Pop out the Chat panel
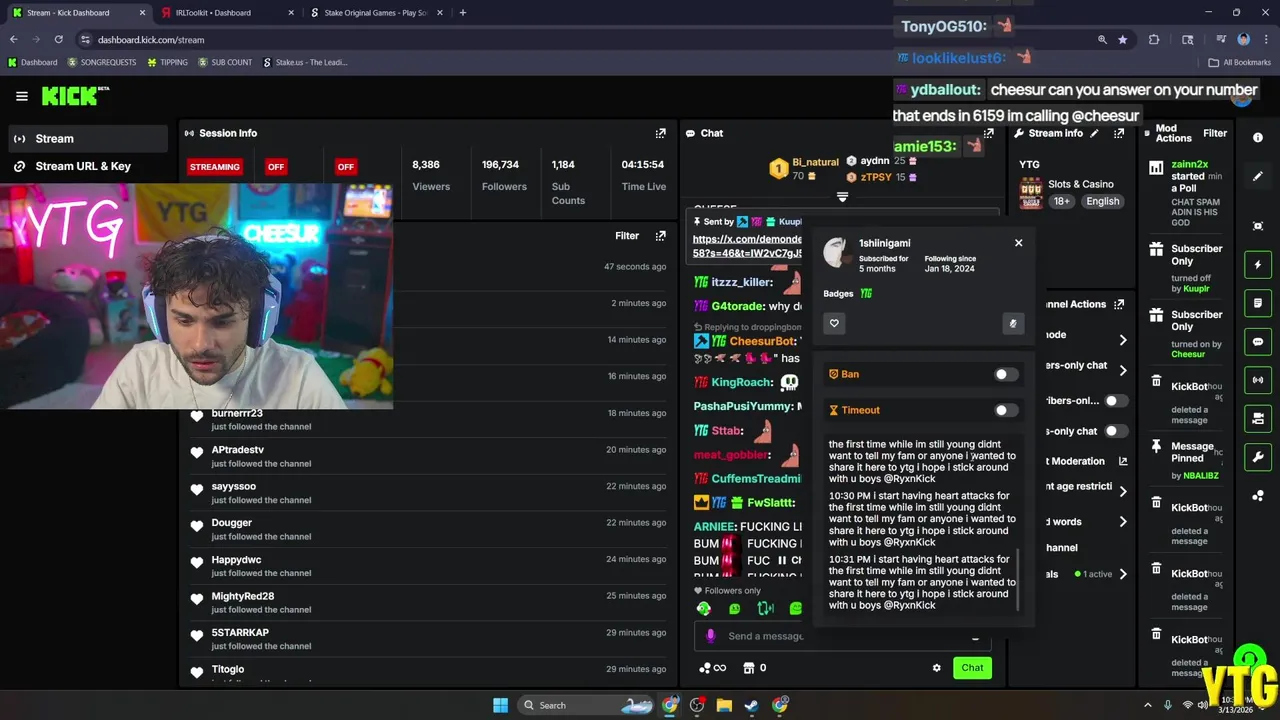 click(989, 133)
